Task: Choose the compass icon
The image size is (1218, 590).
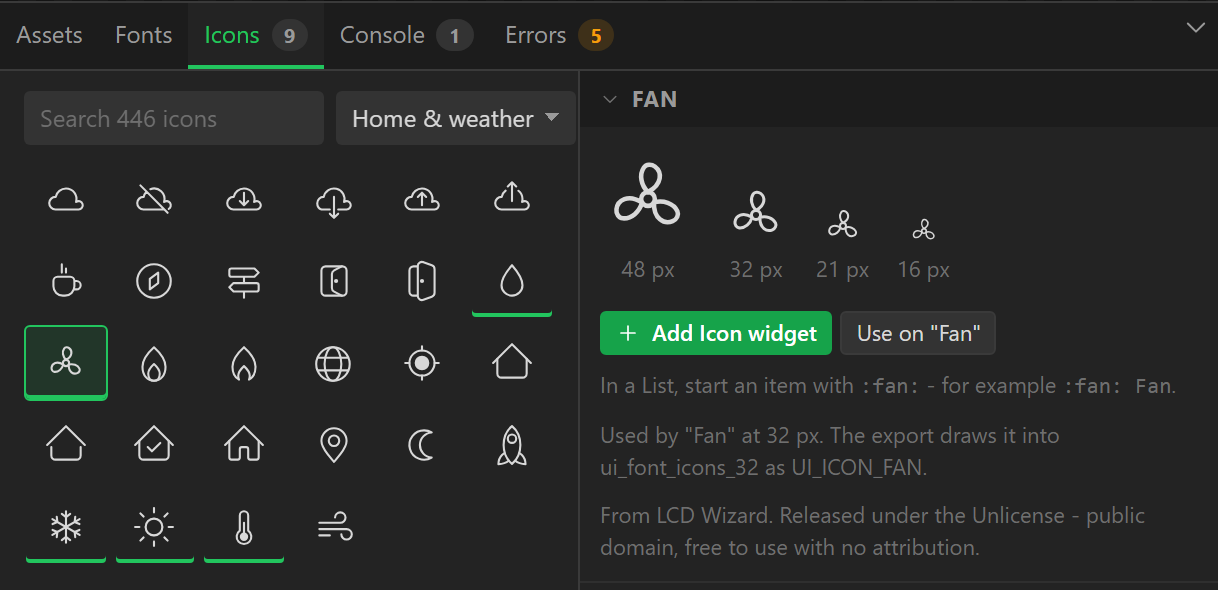Action: point(154,282)
